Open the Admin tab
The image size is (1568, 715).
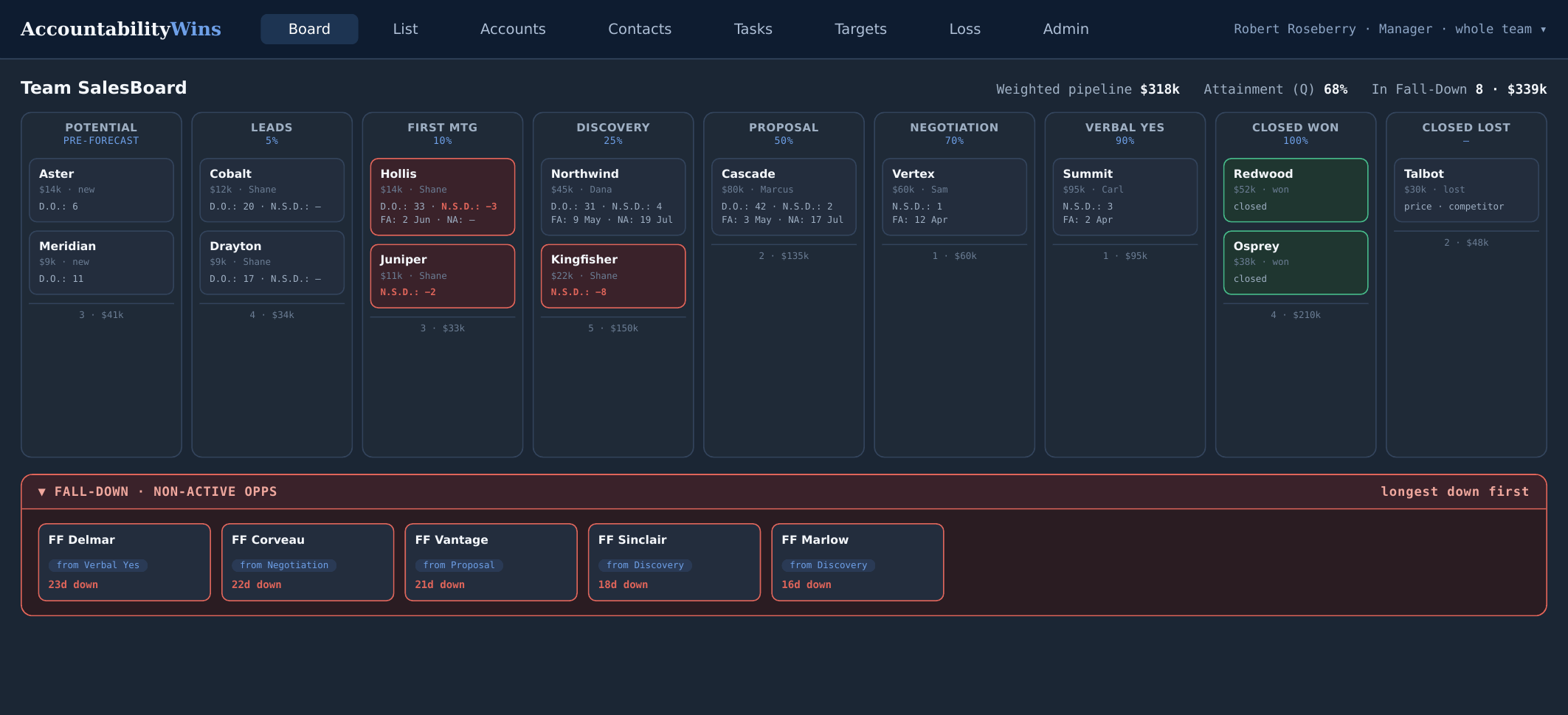[1066, 29]
